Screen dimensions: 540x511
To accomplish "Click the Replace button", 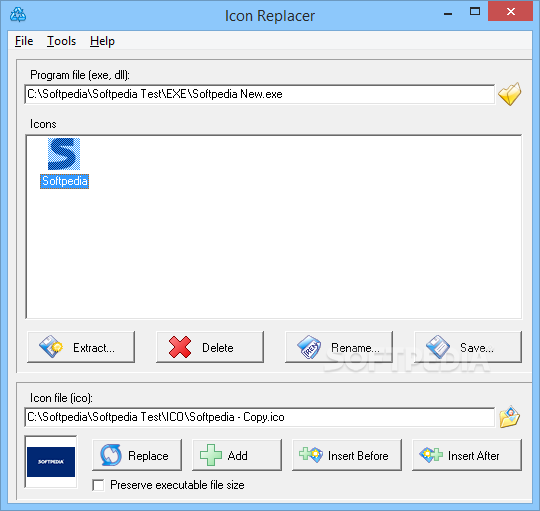I will [137, 455].
